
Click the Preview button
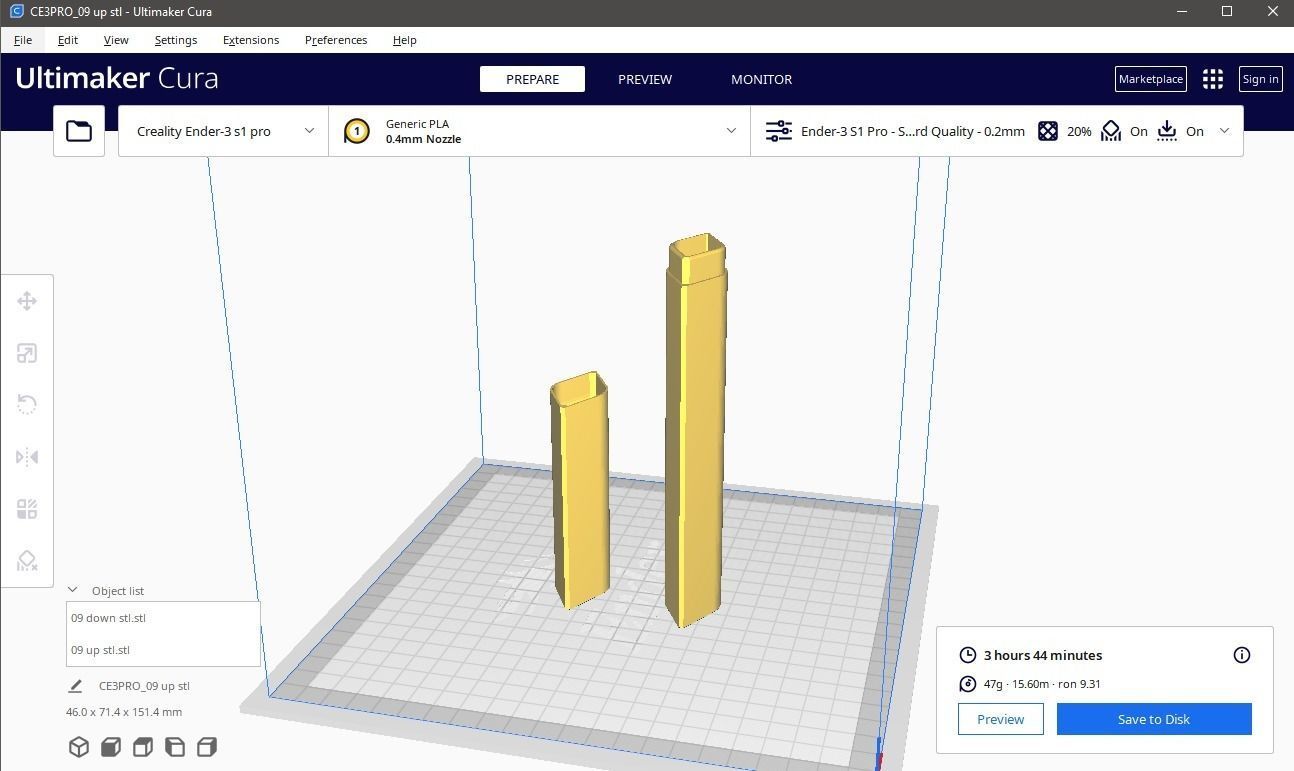click(1000, 719)
